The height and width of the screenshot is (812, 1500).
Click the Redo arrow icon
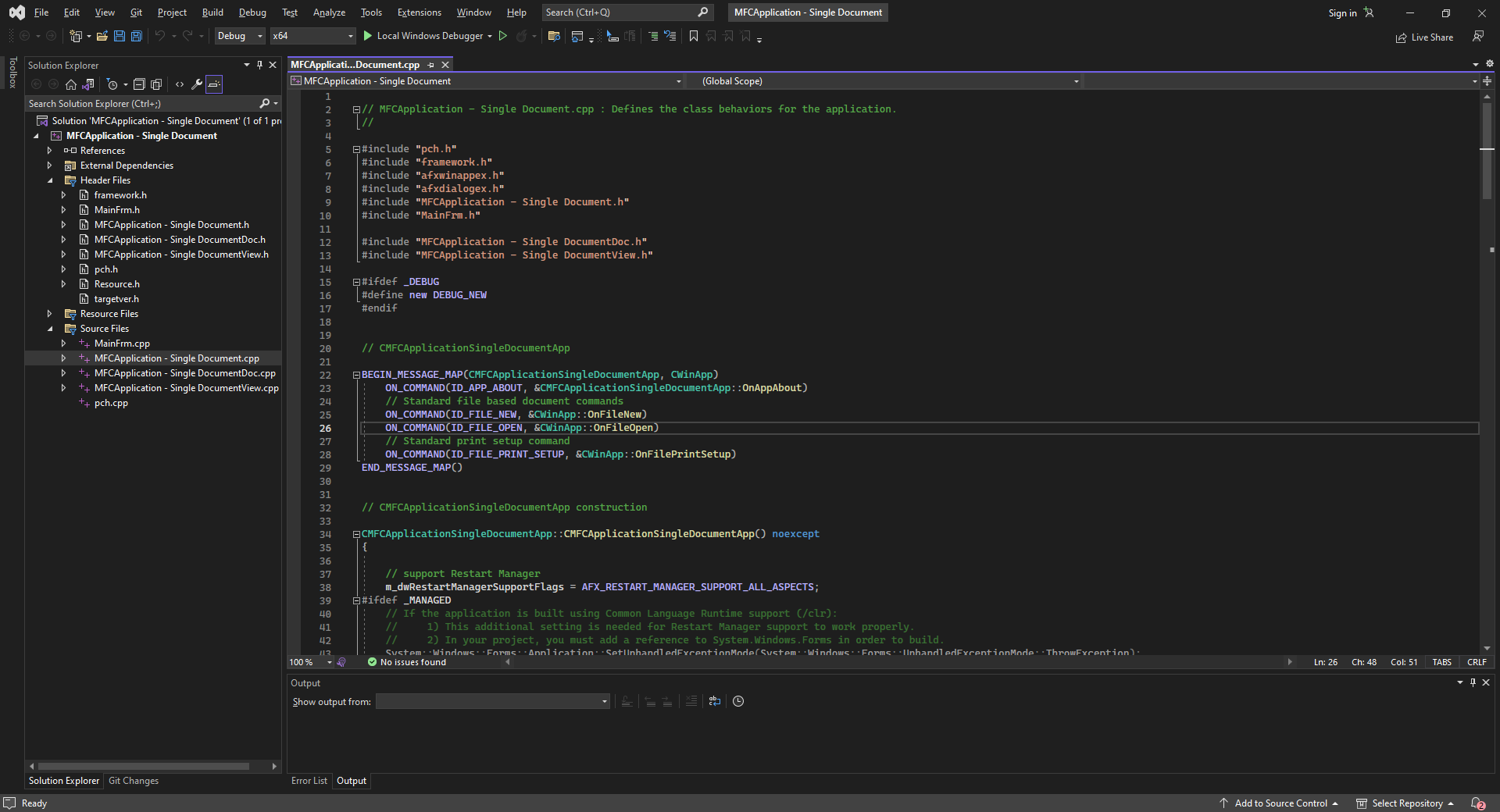tap(187, 36)
